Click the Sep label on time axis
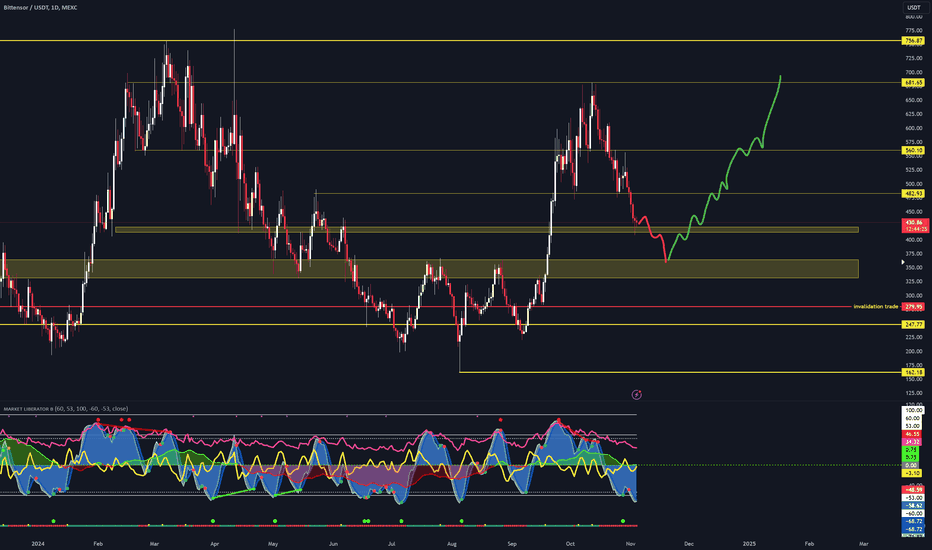Screen dimensions: 932x550 click(512, 543)
